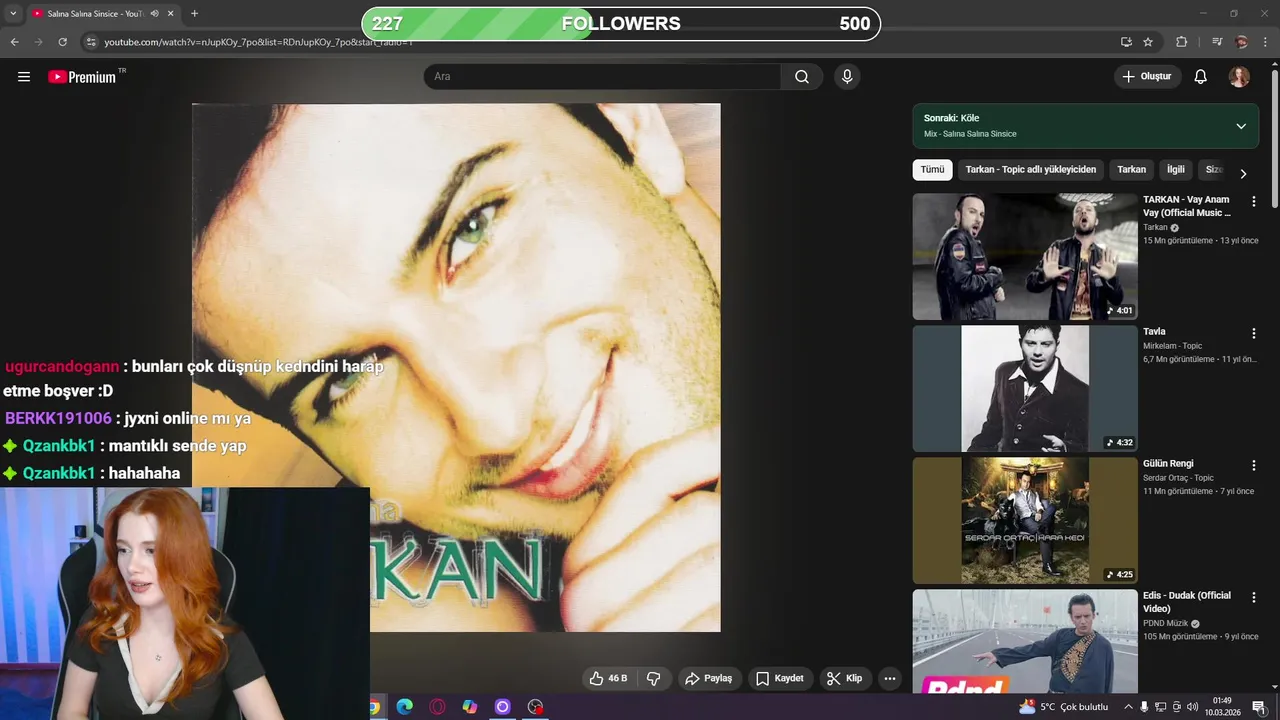Open volume control in system tray
1280x720 pixels.
coord(1192,707)
